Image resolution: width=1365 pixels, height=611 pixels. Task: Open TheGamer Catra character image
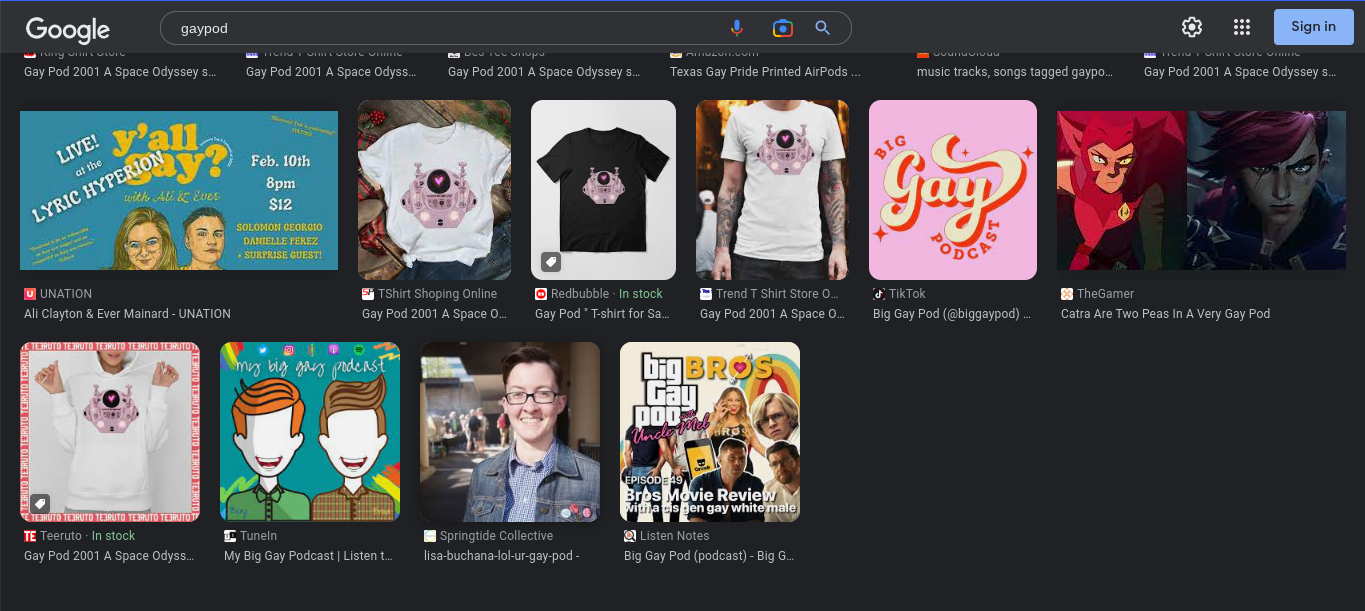(1201, 190)
